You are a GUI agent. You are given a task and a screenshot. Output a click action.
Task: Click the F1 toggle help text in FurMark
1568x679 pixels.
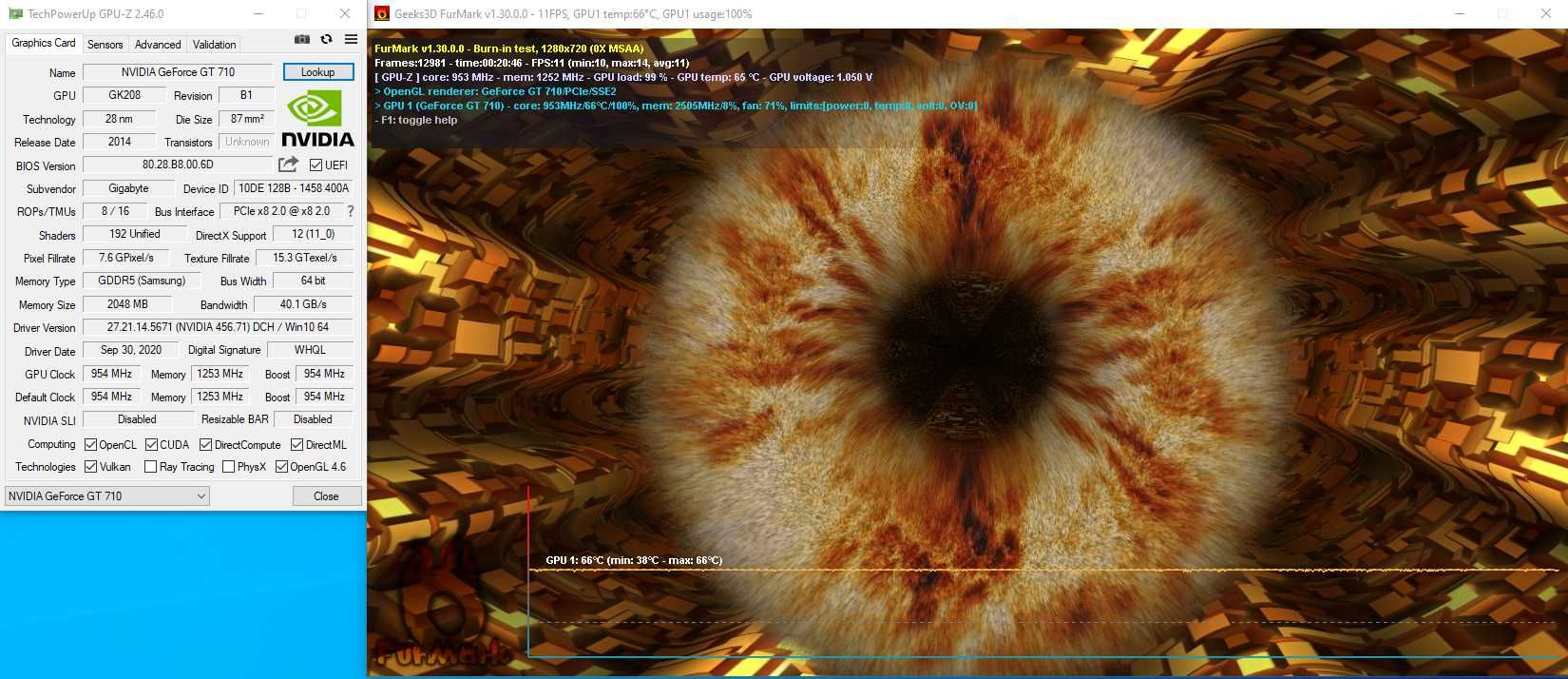click(x=415, y=120)
